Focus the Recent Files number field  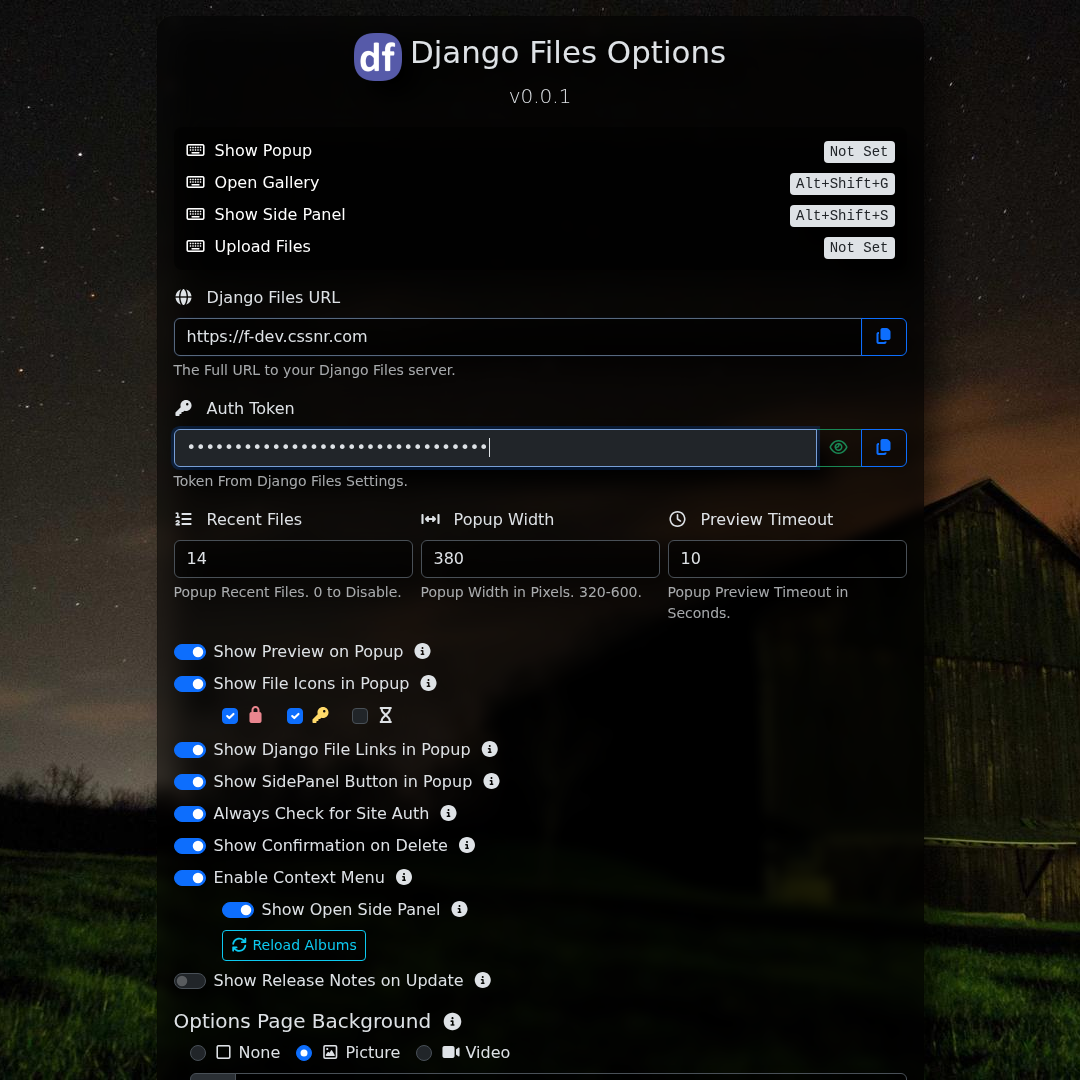coord(293,559)
